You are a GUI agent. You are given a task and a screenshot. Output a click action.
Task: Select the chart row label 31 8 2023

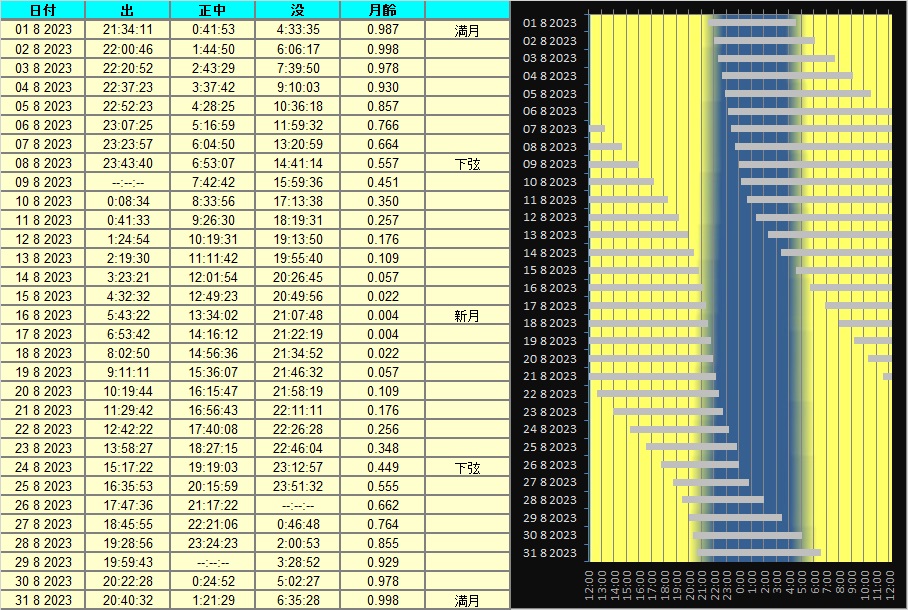(550, 553)
